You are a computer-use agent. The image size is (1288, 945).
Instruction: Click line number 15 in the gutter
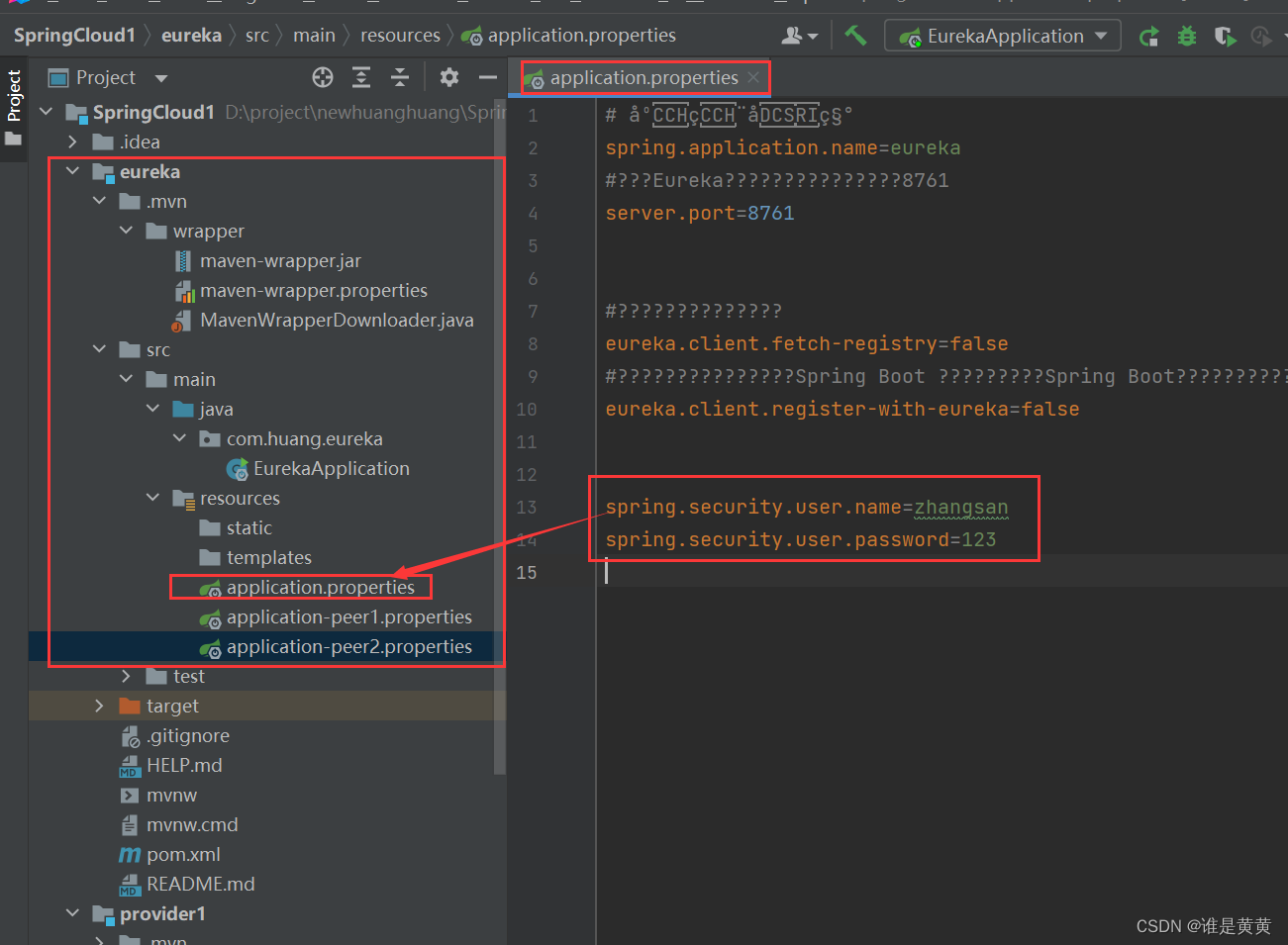click(x=527, y=572)
